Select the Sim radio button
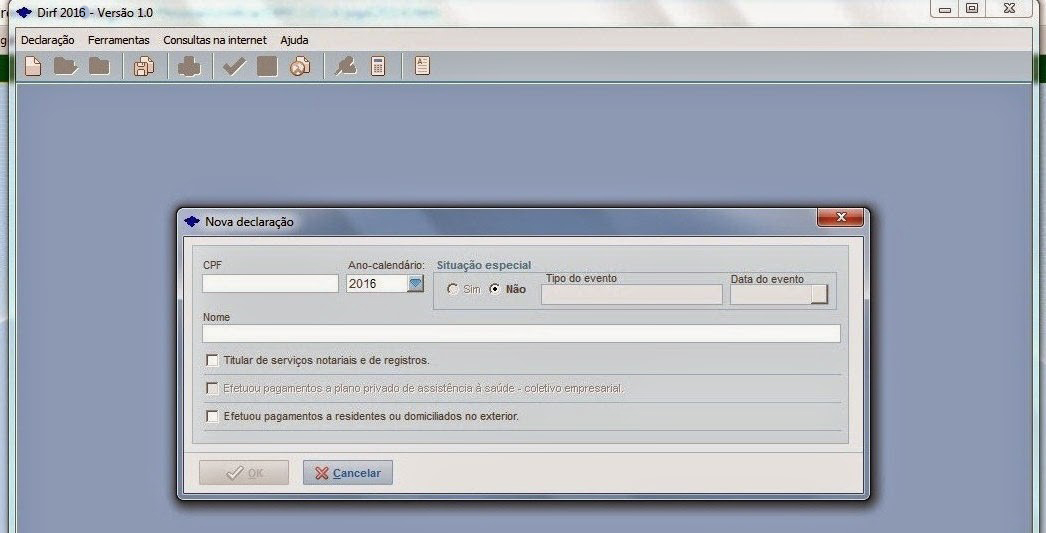The width and height of the screenshot is (1046, 533). coord(453,289)
